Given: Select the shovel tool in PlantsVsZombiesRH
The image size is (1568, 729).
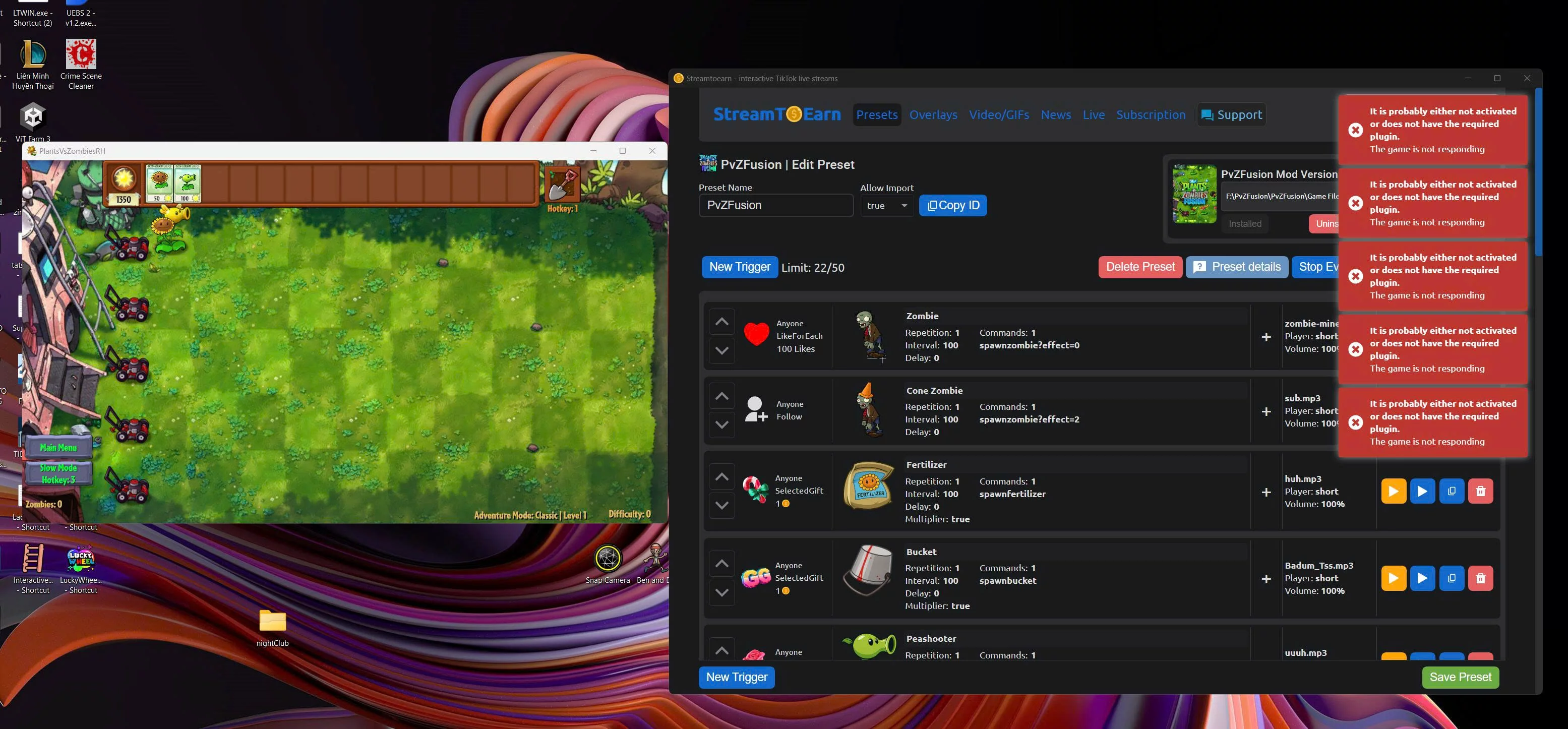Looking at the screenshot, I should [x=562, y=184].
